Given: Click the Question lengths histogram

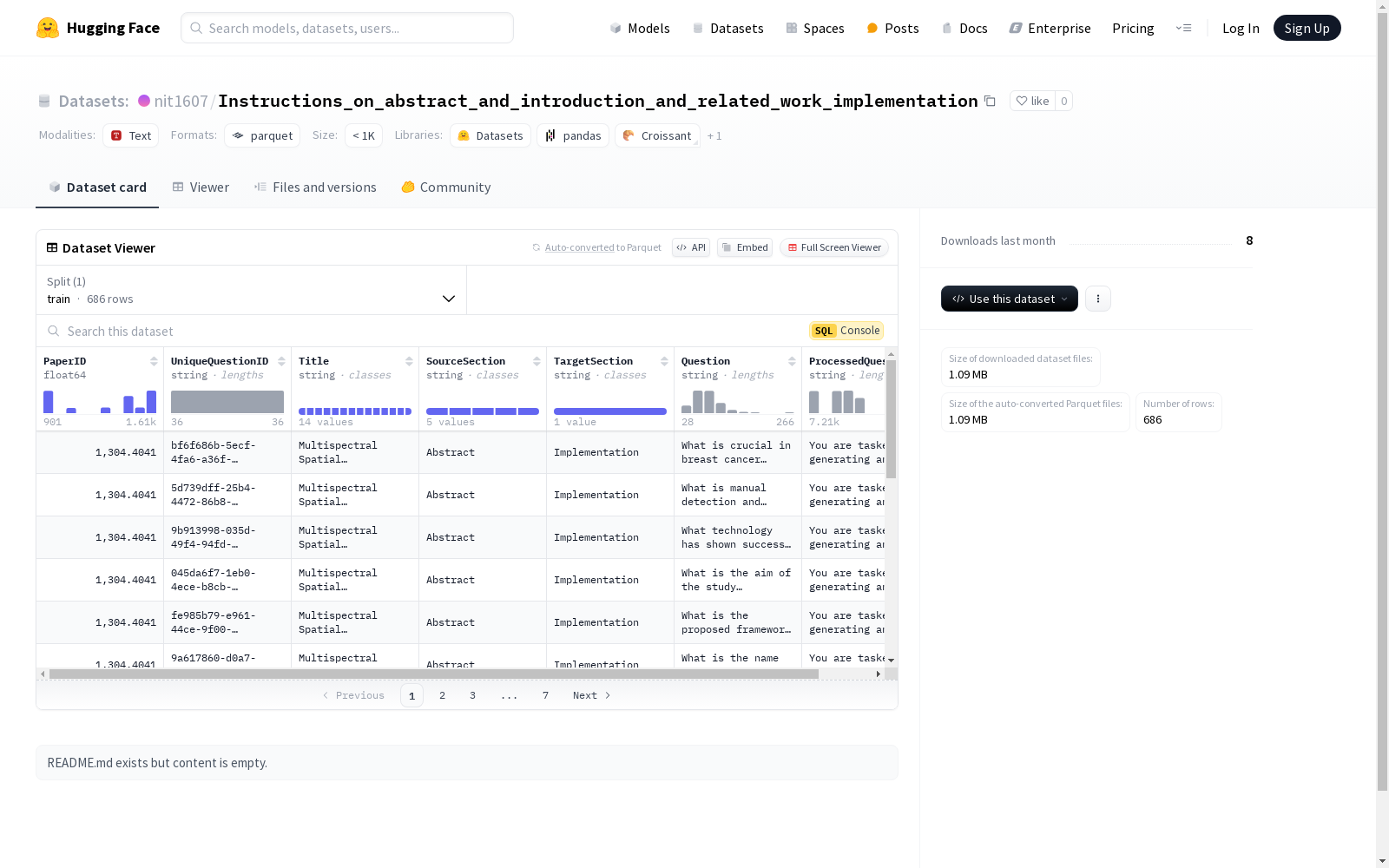Looking at the screenshot, I should (x=738, y=402).
